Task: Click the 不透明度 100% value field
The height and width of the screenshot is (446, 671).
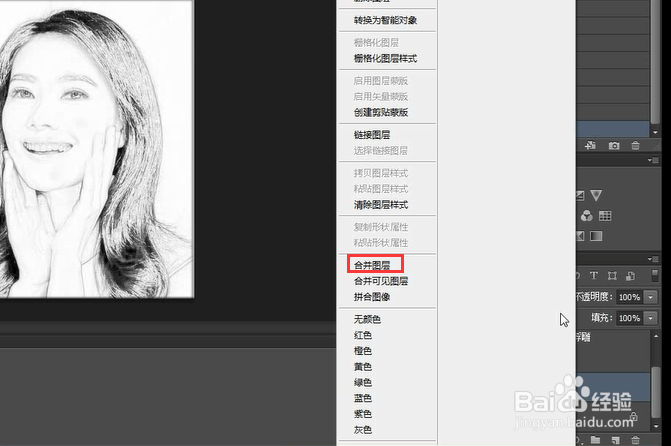Action: [629, 297]
